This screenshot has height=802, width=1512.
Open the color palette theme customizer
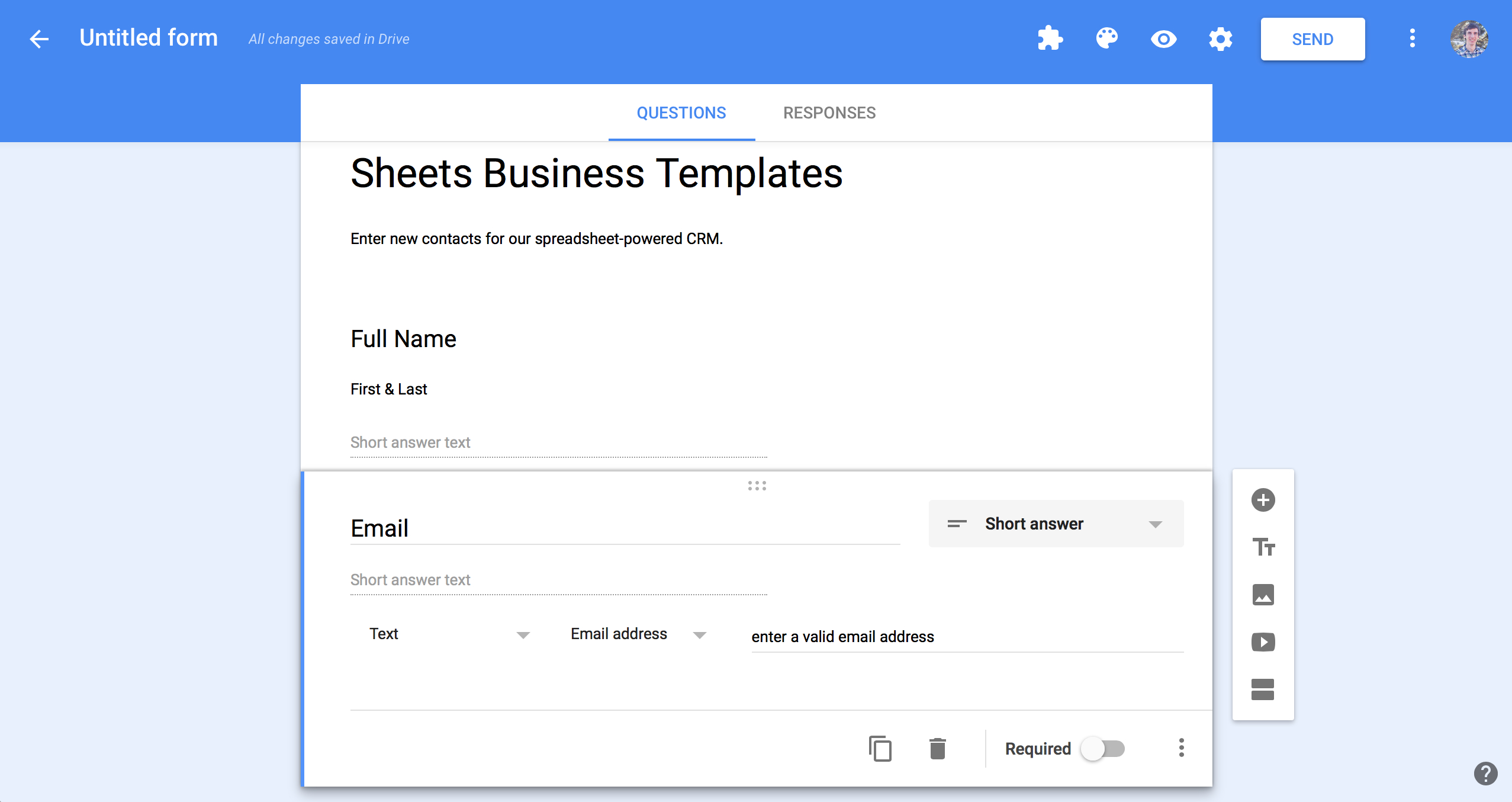[1107, 39]
